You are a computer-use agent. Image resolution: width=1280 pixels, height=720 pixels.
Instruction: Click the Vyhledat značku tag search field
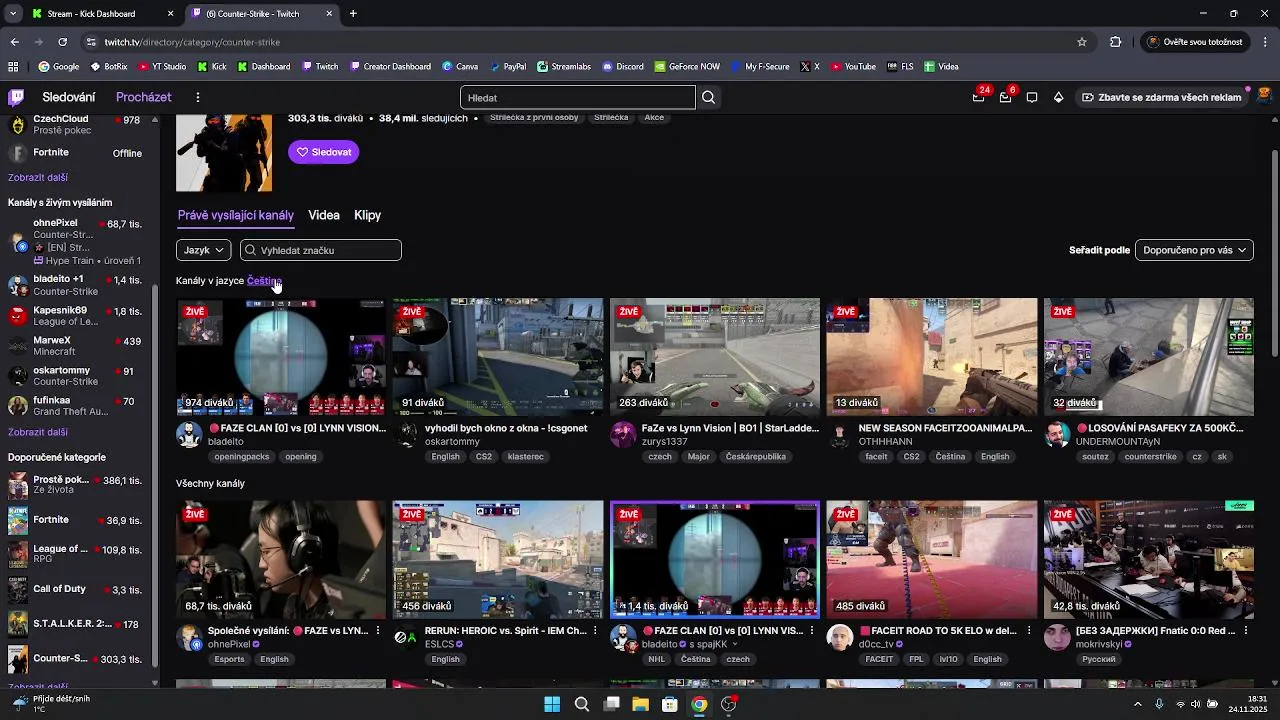(x=321, y=250)
